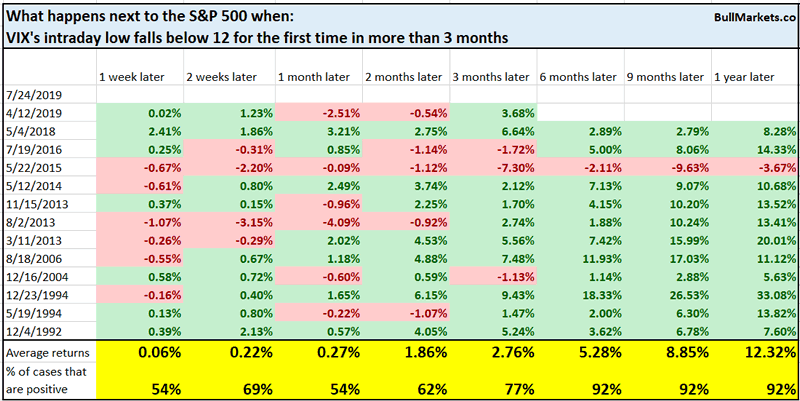This screenshot has width=800, height=401.
Task: Click the "1 week later" column header
Action: [x=127, y=77]
